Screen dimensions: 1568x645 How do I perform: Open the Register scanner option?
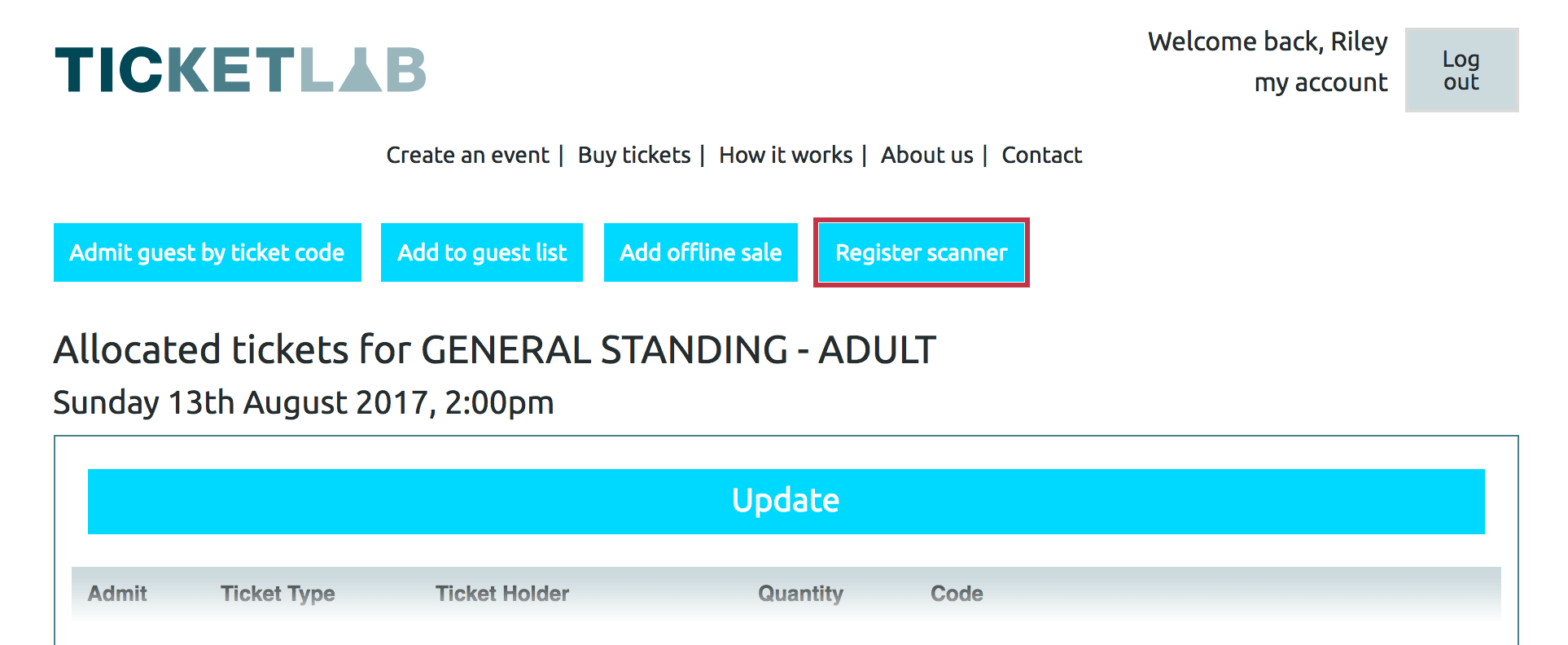coord(921,252)
